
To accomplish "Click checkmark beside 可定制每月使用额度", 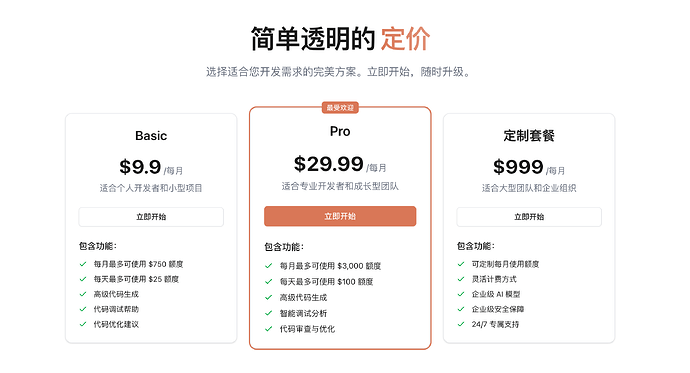I will tap(461, 264).
